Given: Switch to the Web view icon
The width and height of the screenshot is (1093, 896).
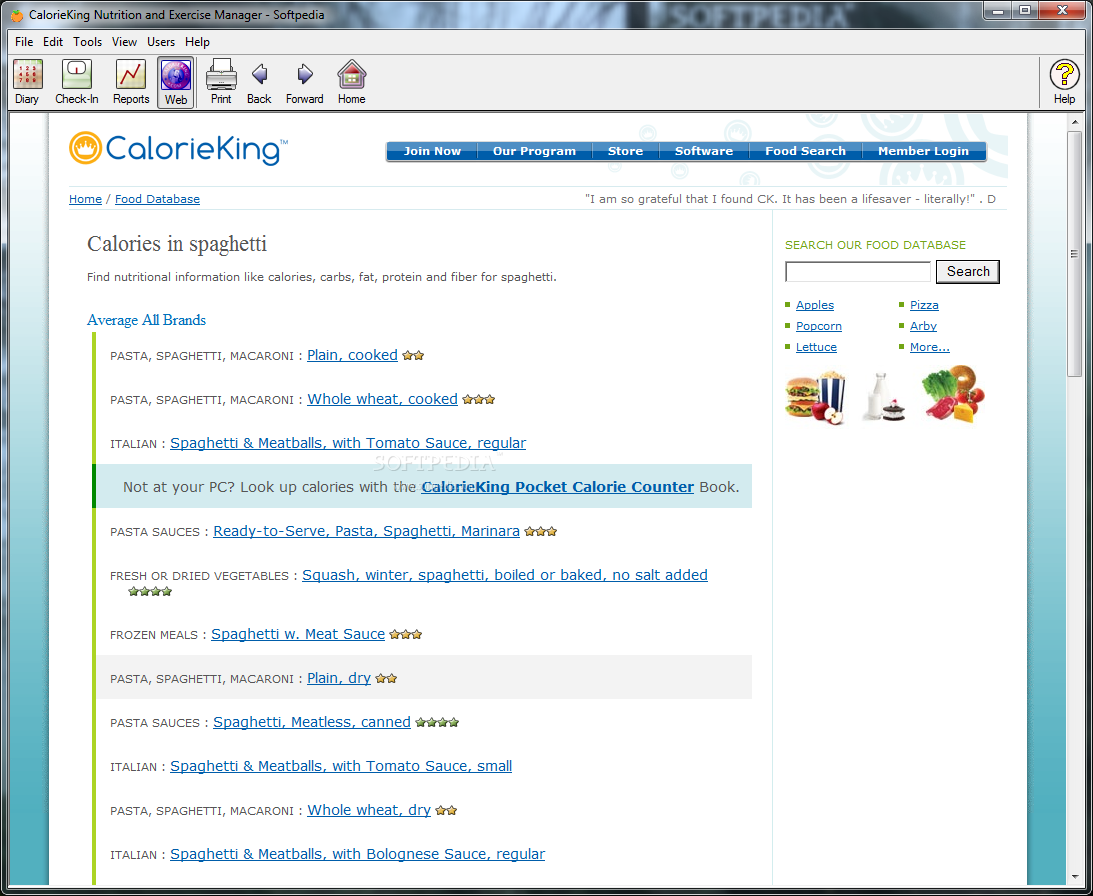Looking at the screenshot, I should 176,82.
